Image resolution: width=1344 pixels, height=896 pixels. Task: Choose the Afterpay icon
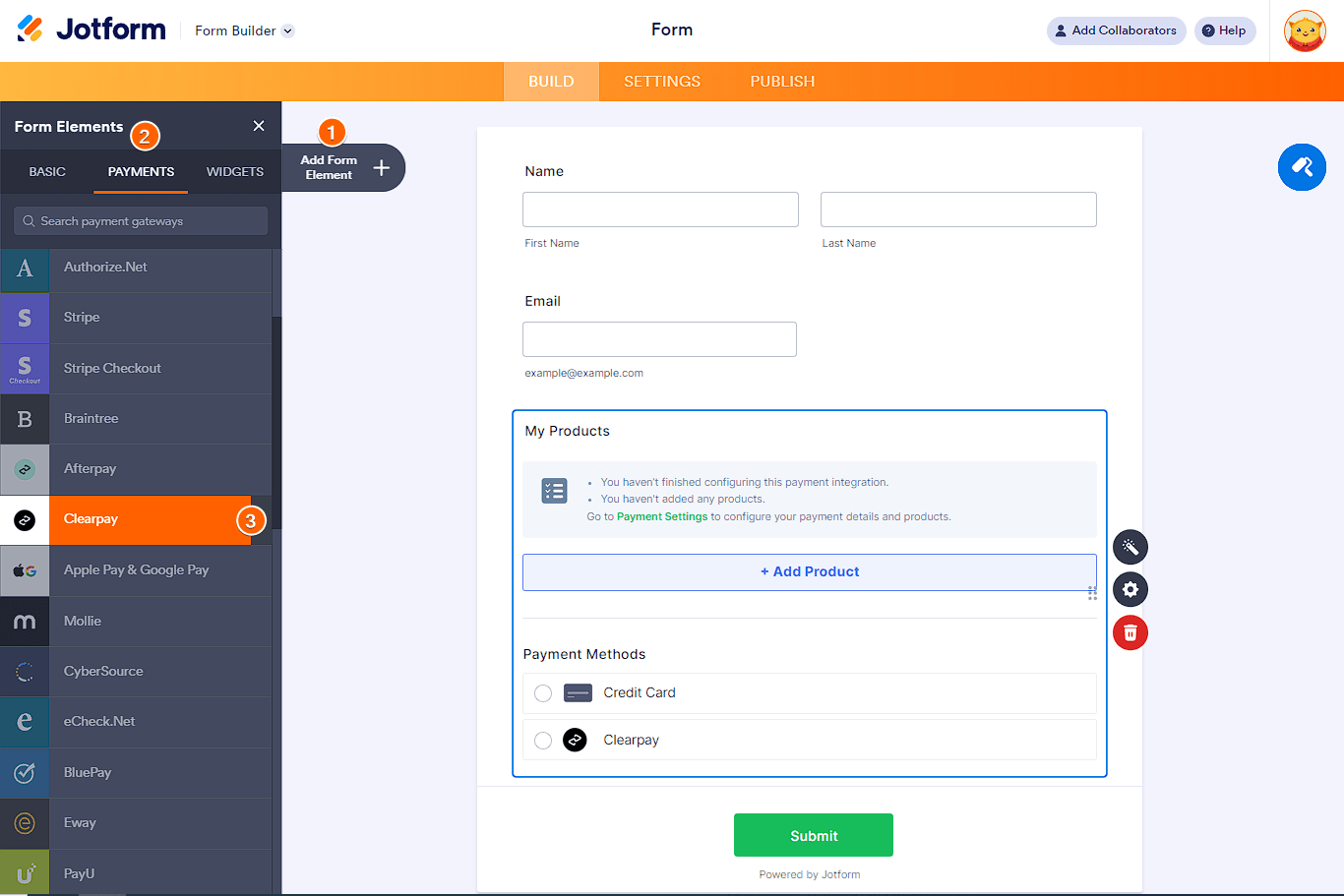tap(25, 469)
